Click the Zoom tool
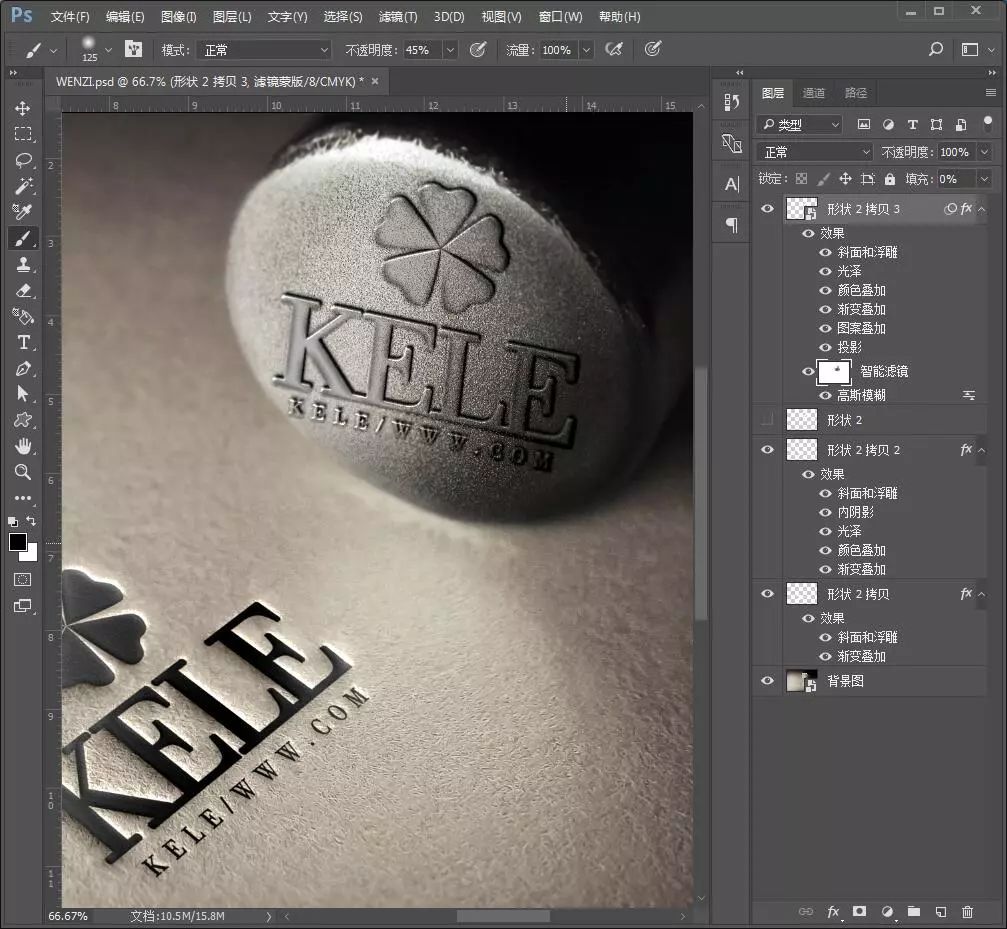Image resolution: width=1007 pixels, height=929 pixels. (x=22, y=472)
